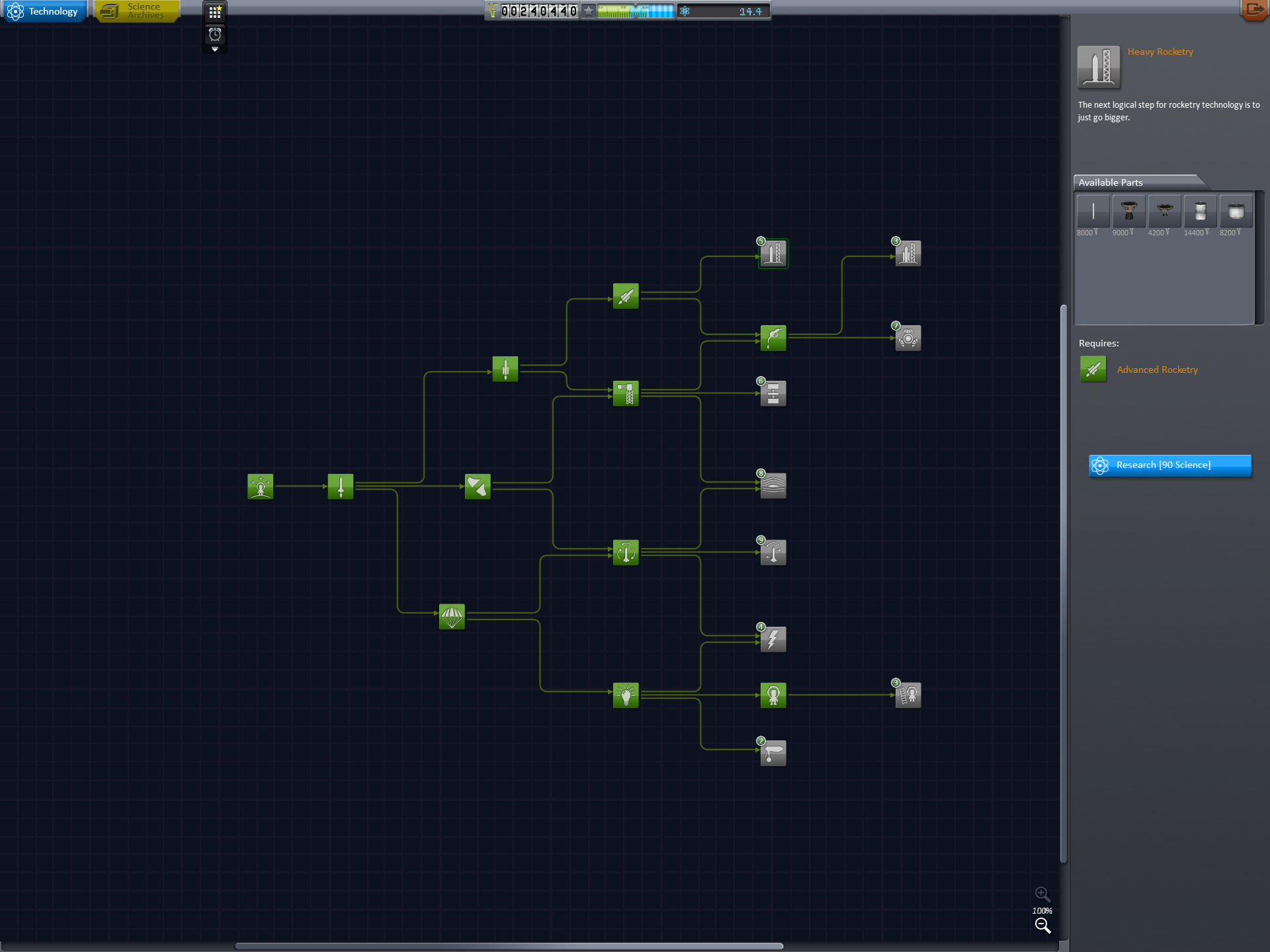The image size is (1270, 952).
Task: Open the Flight Control node with gyroscope icon
Action: tap(626, 552)
